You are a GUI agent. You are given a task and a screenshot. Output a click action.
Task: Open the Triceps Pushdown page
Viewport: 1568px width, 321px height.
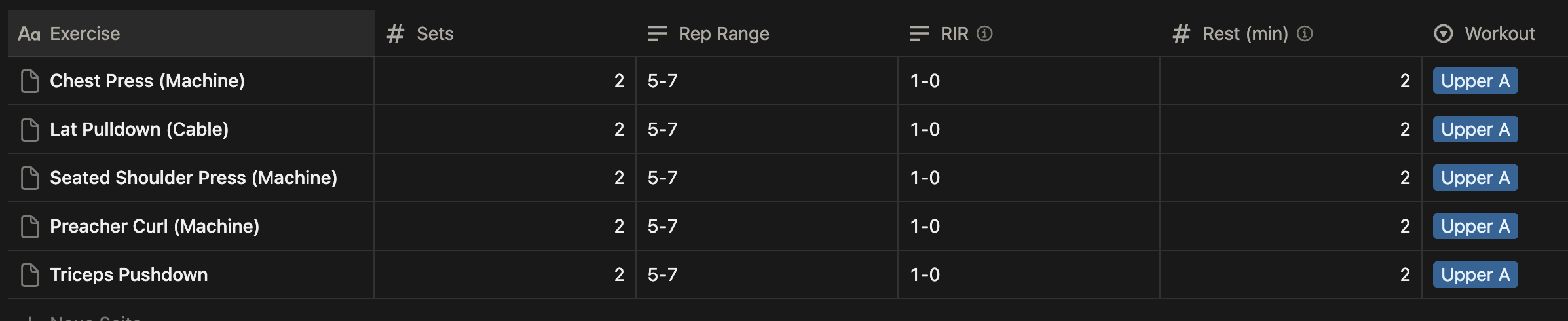click(x=129, y=275)
